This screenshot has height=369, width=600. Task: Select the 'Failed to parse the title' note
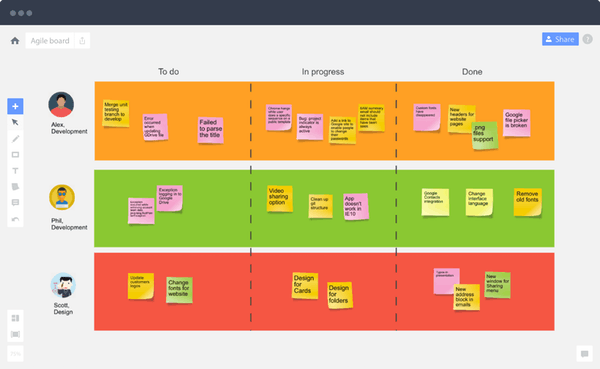tap(210, 130)
